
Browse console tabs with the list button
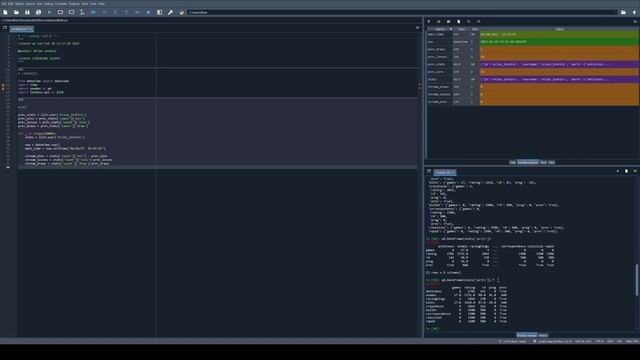coord(429,171)
